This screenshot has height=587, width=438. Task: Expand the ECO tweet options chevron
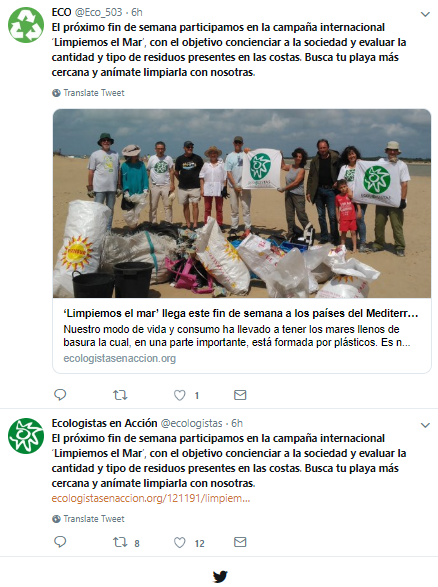point(425,15)
